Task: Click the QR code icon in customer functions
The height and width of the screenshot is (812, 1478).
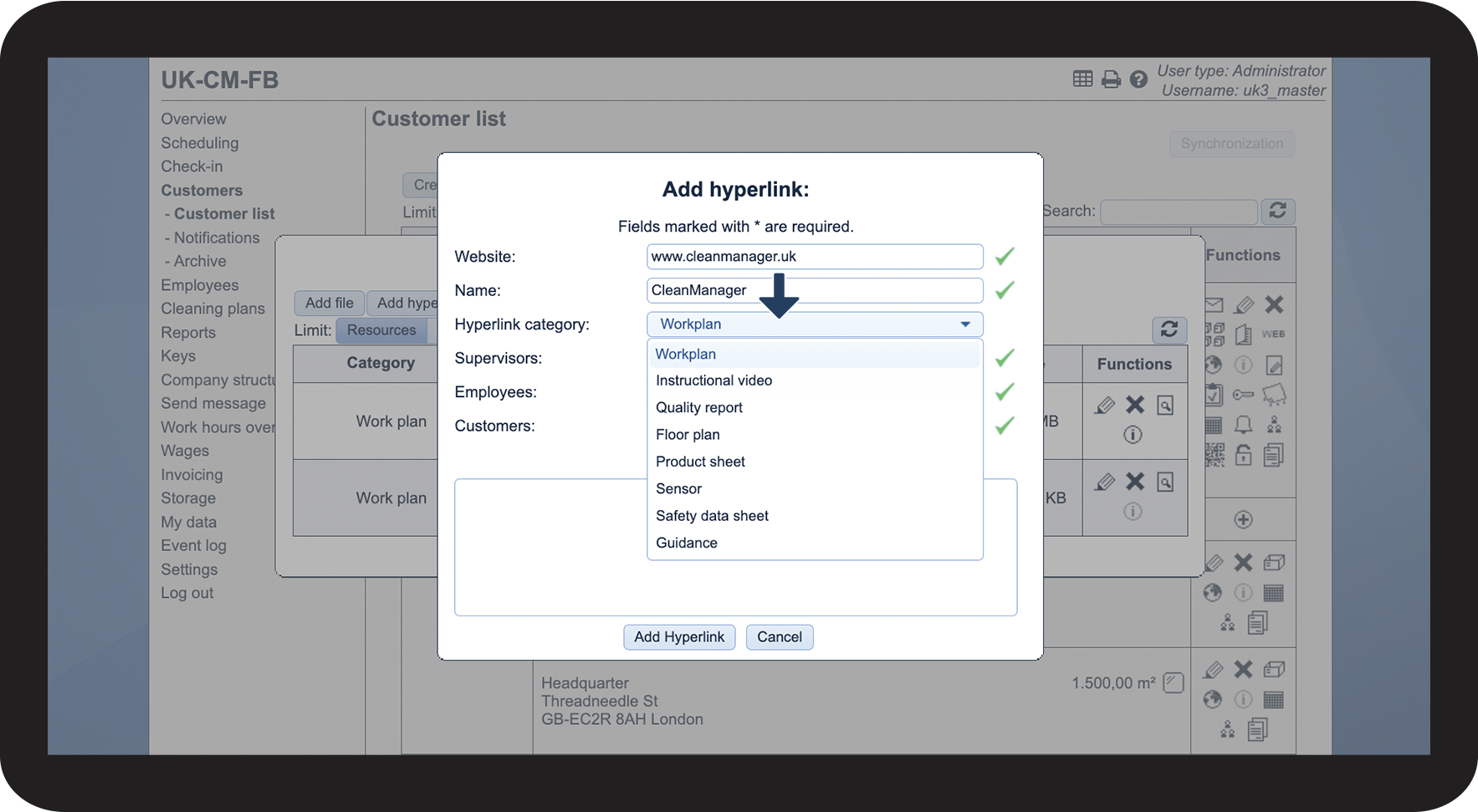Action: pyautogui.click(x=1215, y=455)
